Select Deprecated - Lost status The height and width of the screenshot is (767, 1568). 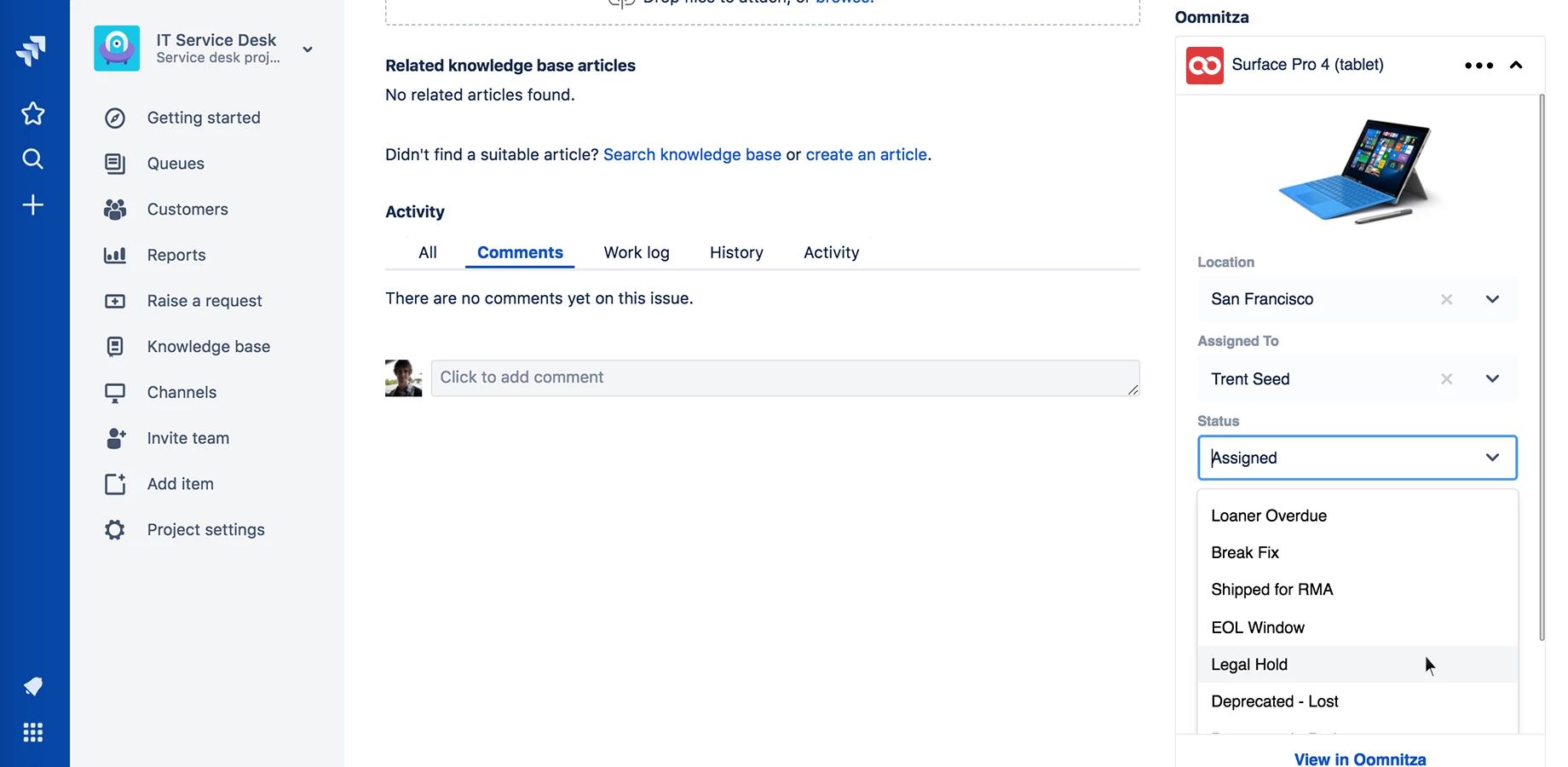(1358, 701)
